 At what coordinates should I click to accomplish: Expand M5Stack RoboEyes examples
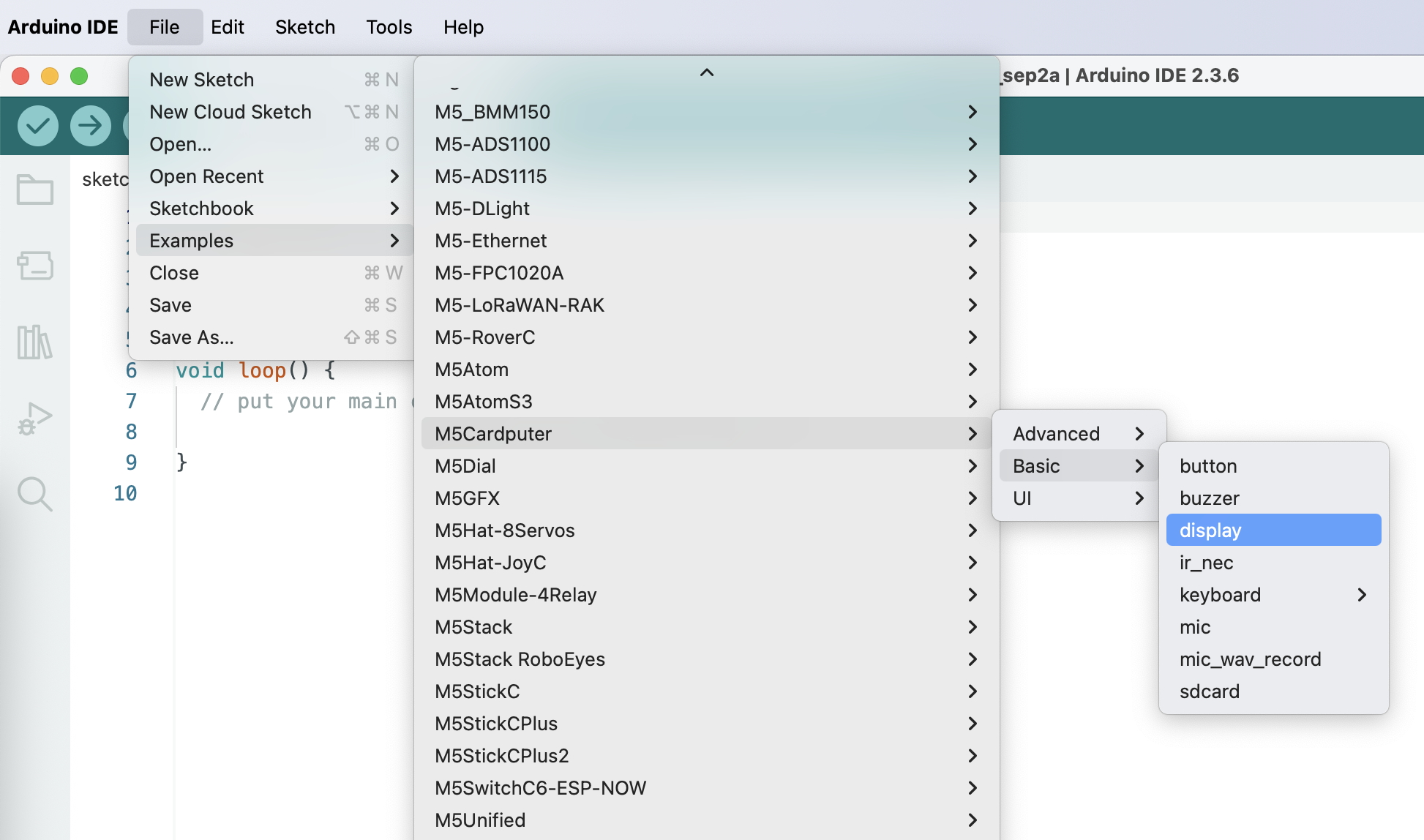coord(706,659)
